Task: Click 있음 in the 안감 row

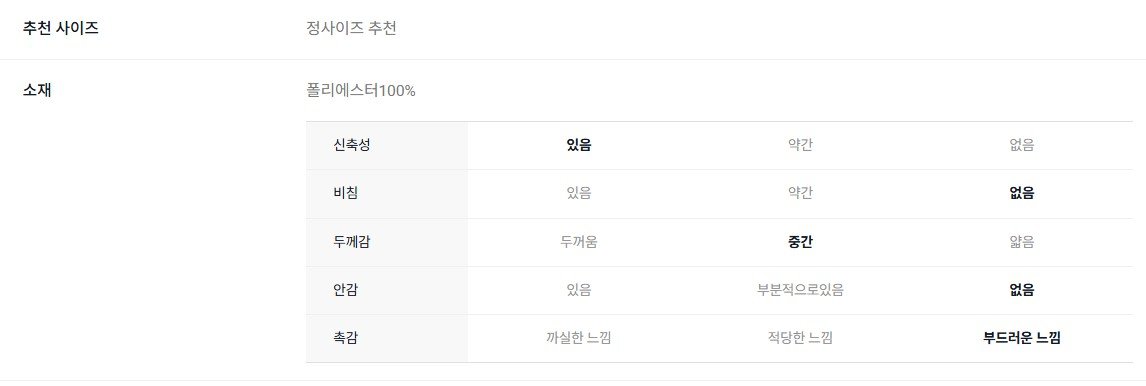Action: coord(579,290)
